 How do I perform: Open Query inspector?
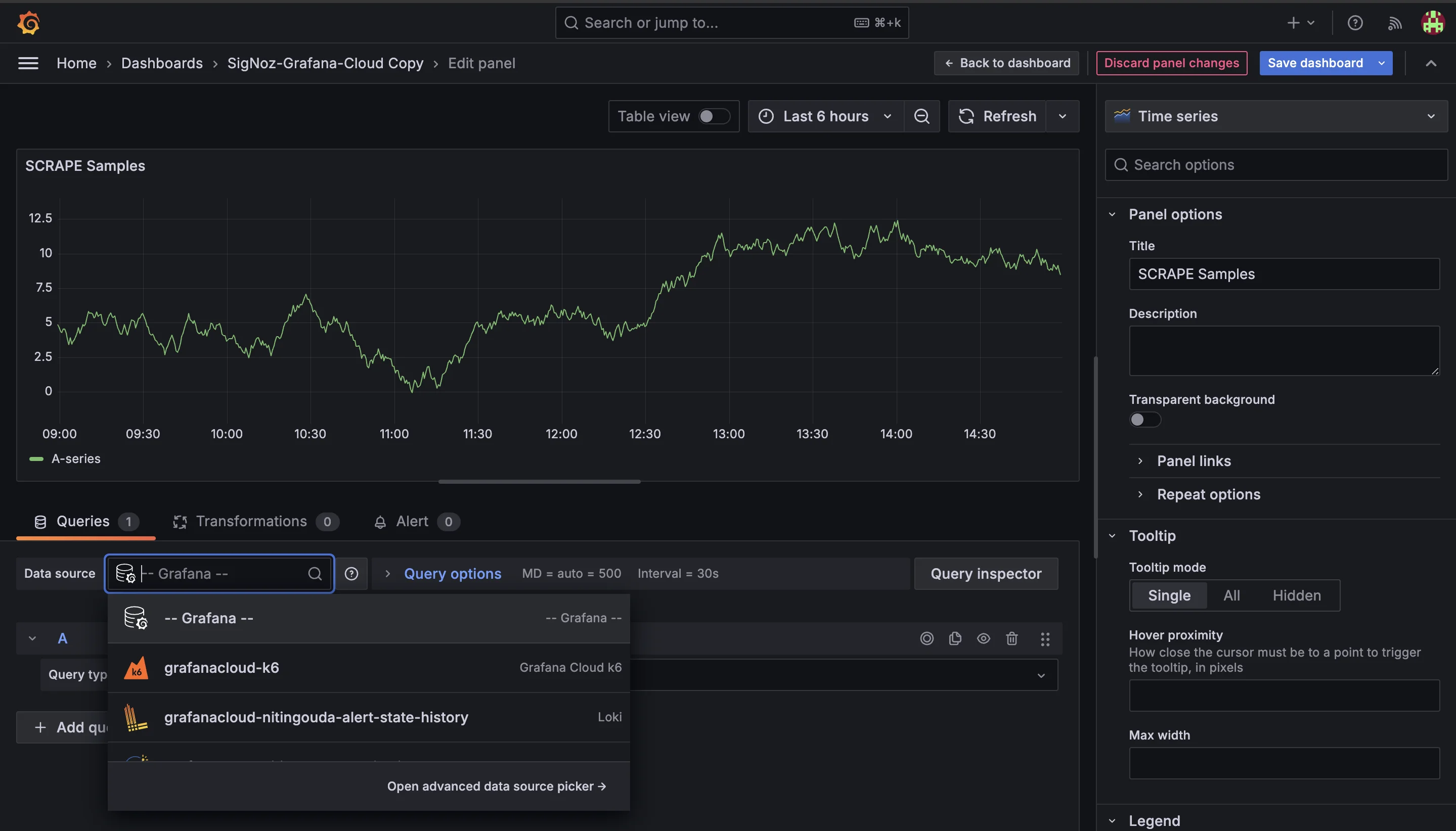tap(986, 574)
